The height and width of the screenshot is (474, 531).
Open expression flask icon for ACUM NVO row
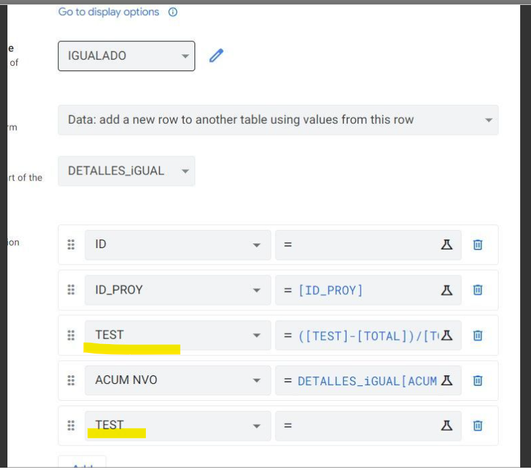(x=447, y=380)
